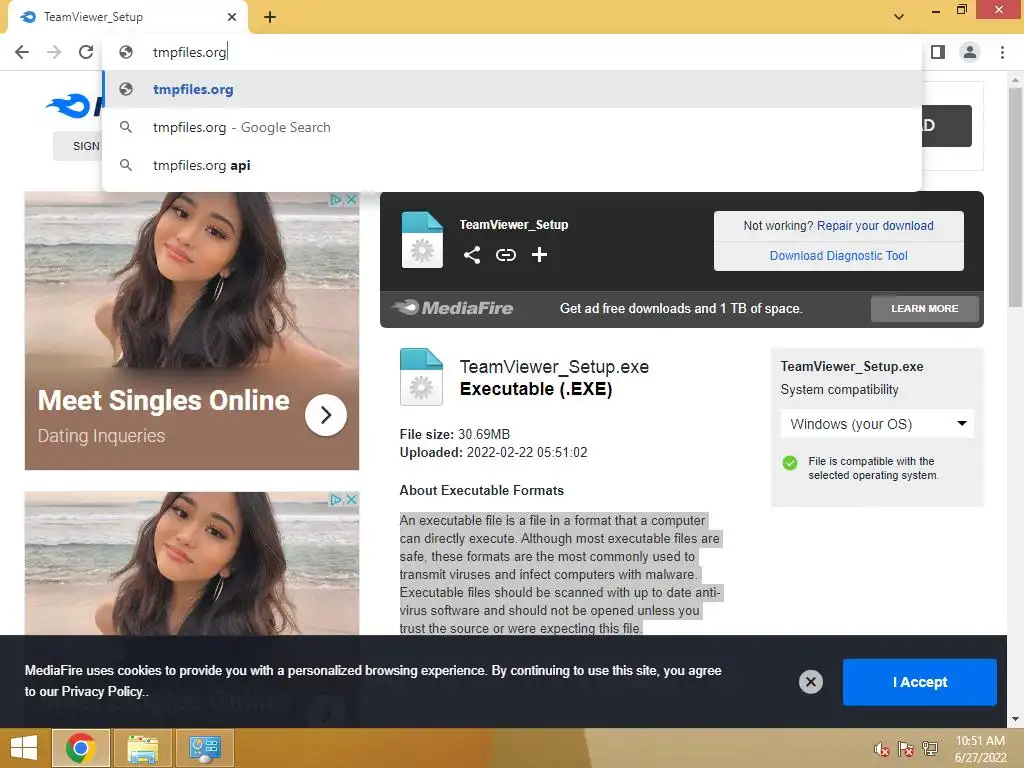Click the page vertical scrollbar thumb
Screen dimensions: 1024x768
click(x=1015, y=196)
